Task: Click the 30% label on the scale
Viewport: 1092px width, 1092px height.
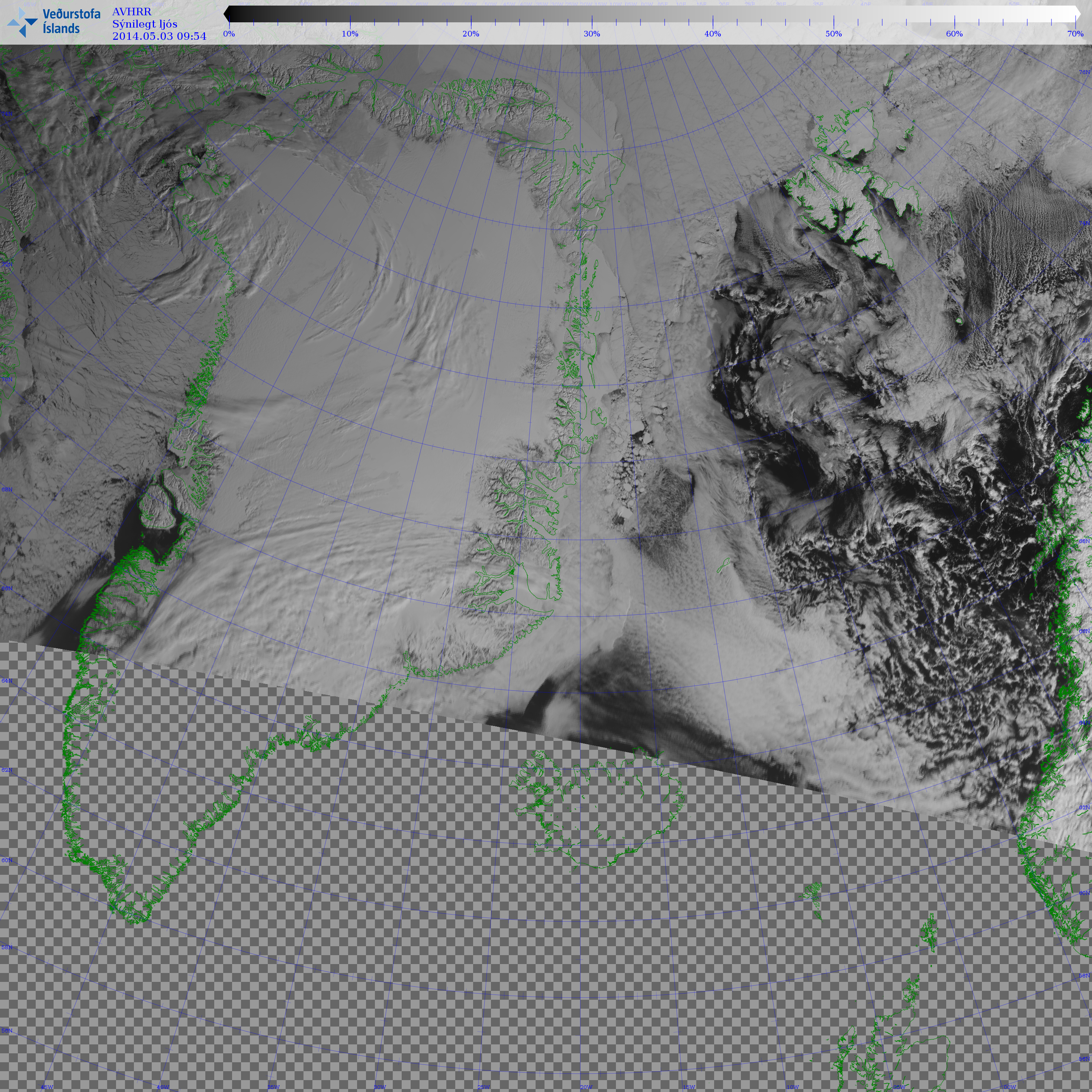Action: pos(592,34)
